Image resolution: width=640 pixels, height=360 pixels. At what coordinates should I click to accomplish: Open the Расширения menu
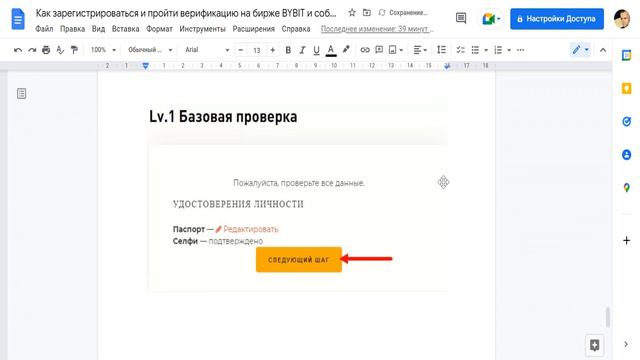tap(253, 29)
